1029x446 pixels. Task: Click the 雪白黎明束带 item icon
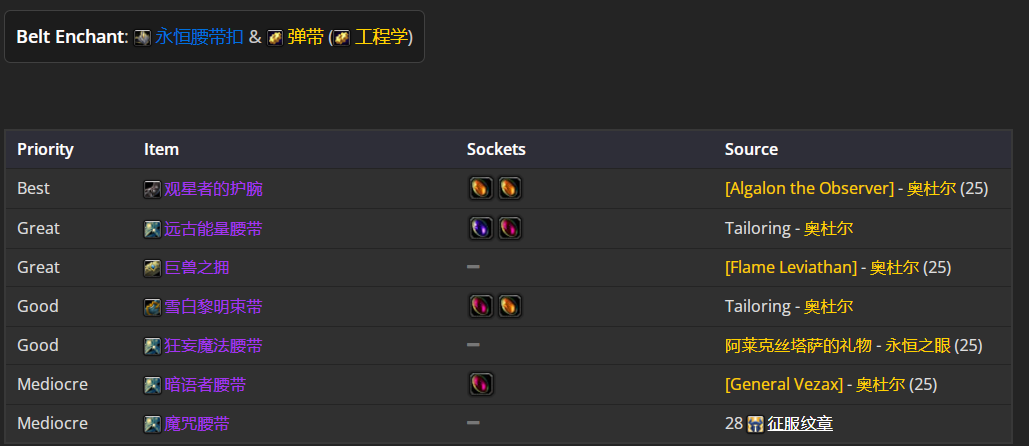pyautogui.click(x=152, y=306)
